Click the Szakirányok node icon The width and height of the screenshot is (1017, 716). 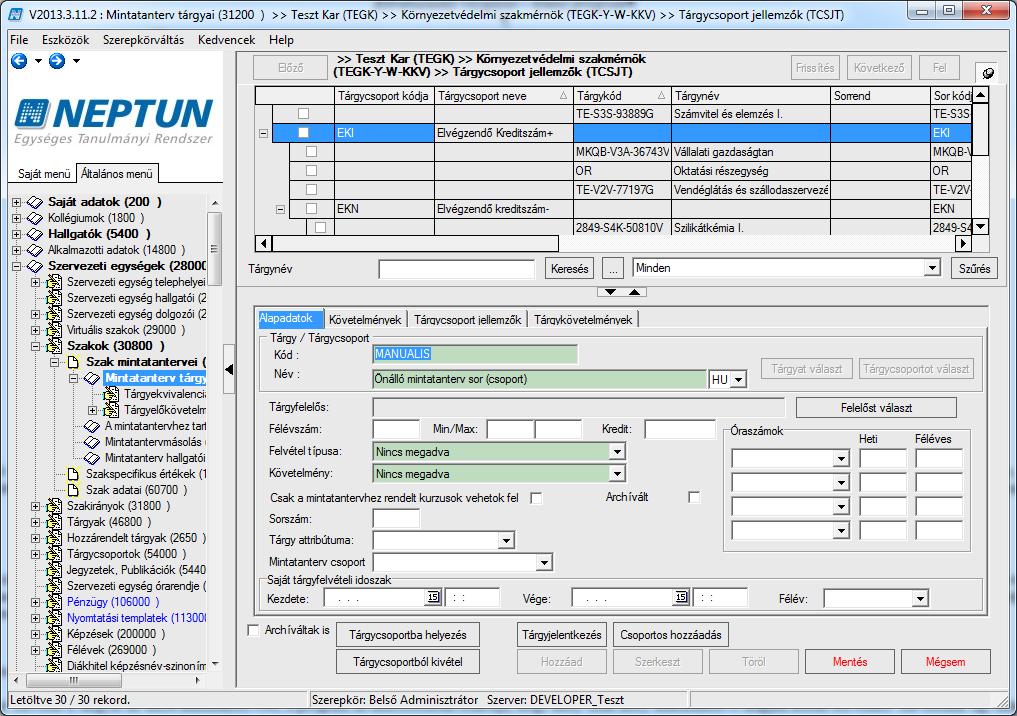pyautogui.click(x=54, y=506)
